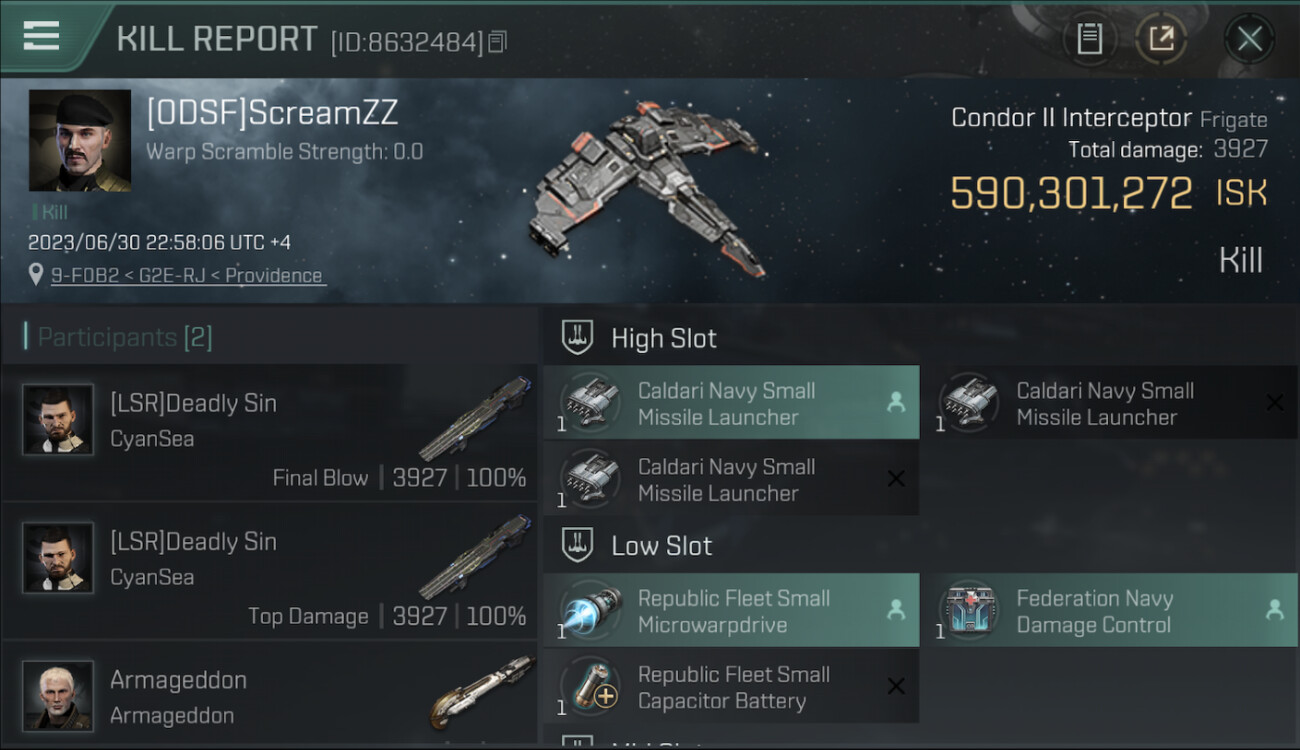Screen dimensions: 1300x750
Task: Switch to the Participants tab
Action: [125, 337]
